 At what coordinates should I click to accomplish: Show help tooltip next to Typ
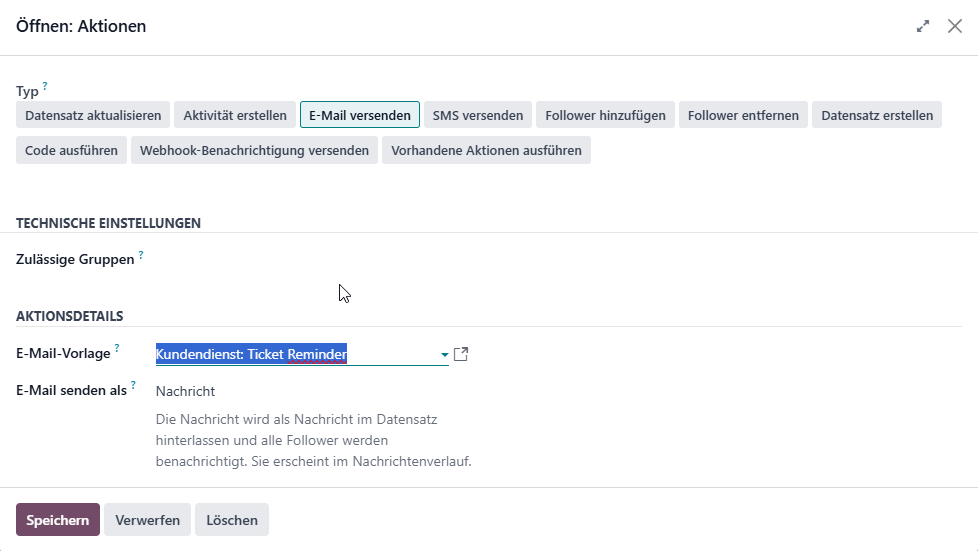45,85
